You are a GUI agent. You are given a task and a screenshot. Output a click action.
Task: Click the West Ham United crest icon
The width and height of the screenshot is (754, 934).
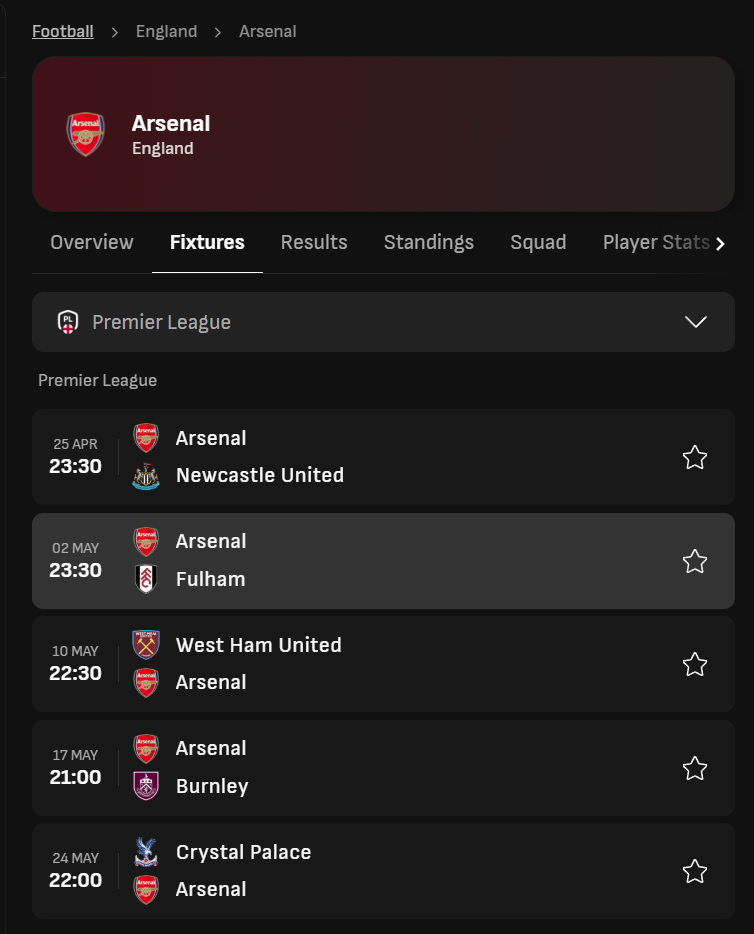(x=146, y=644)
